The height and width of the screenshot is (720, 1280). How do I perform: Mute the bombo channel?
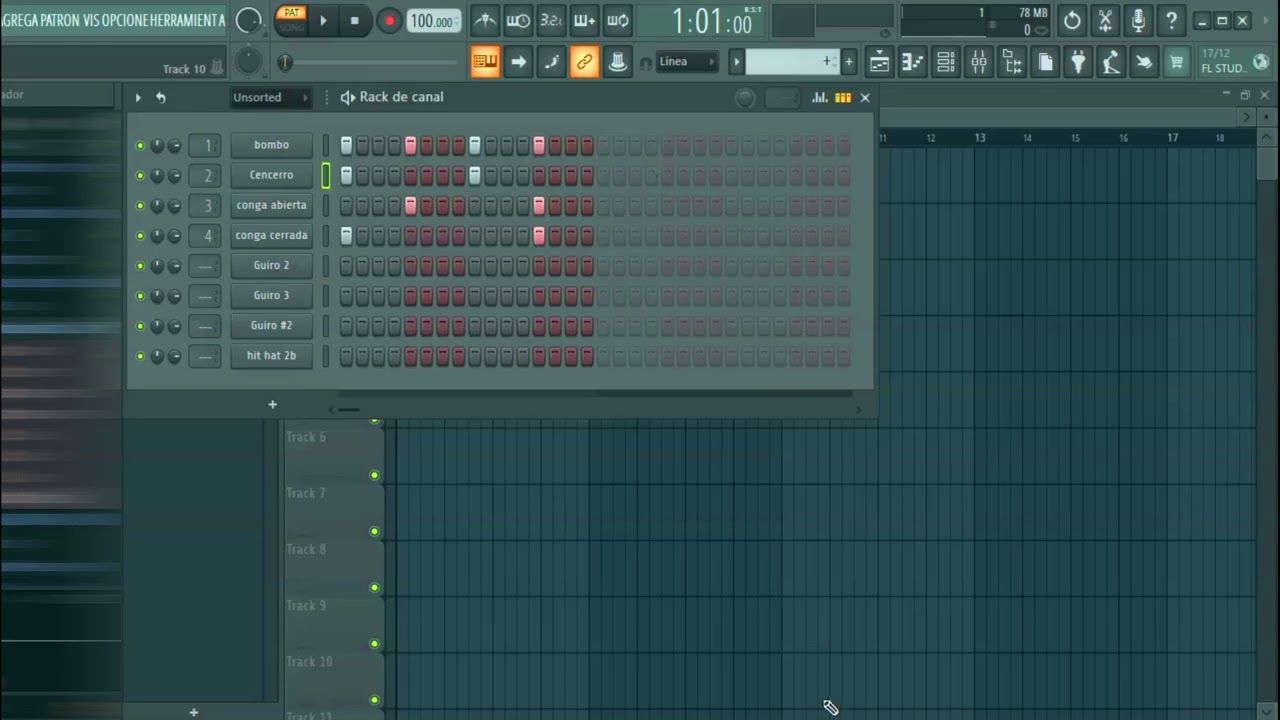click(x=140, y=146)
